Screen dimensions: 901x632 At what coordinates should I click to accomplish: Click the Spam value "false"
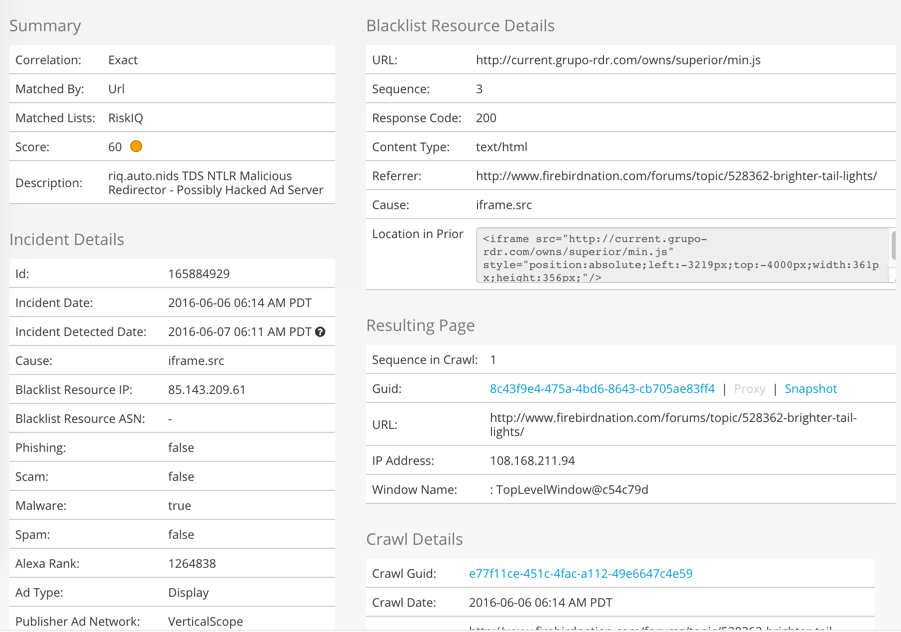[x=181, y=534]
